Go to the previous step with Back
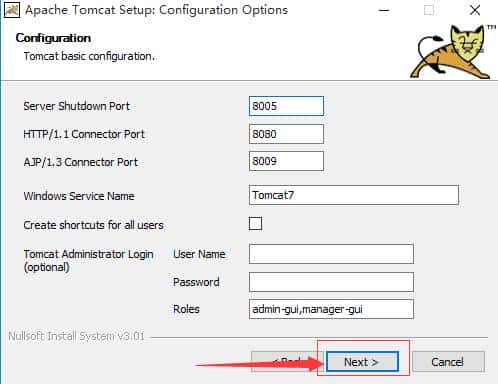The image size is (498, 384). 284,362
